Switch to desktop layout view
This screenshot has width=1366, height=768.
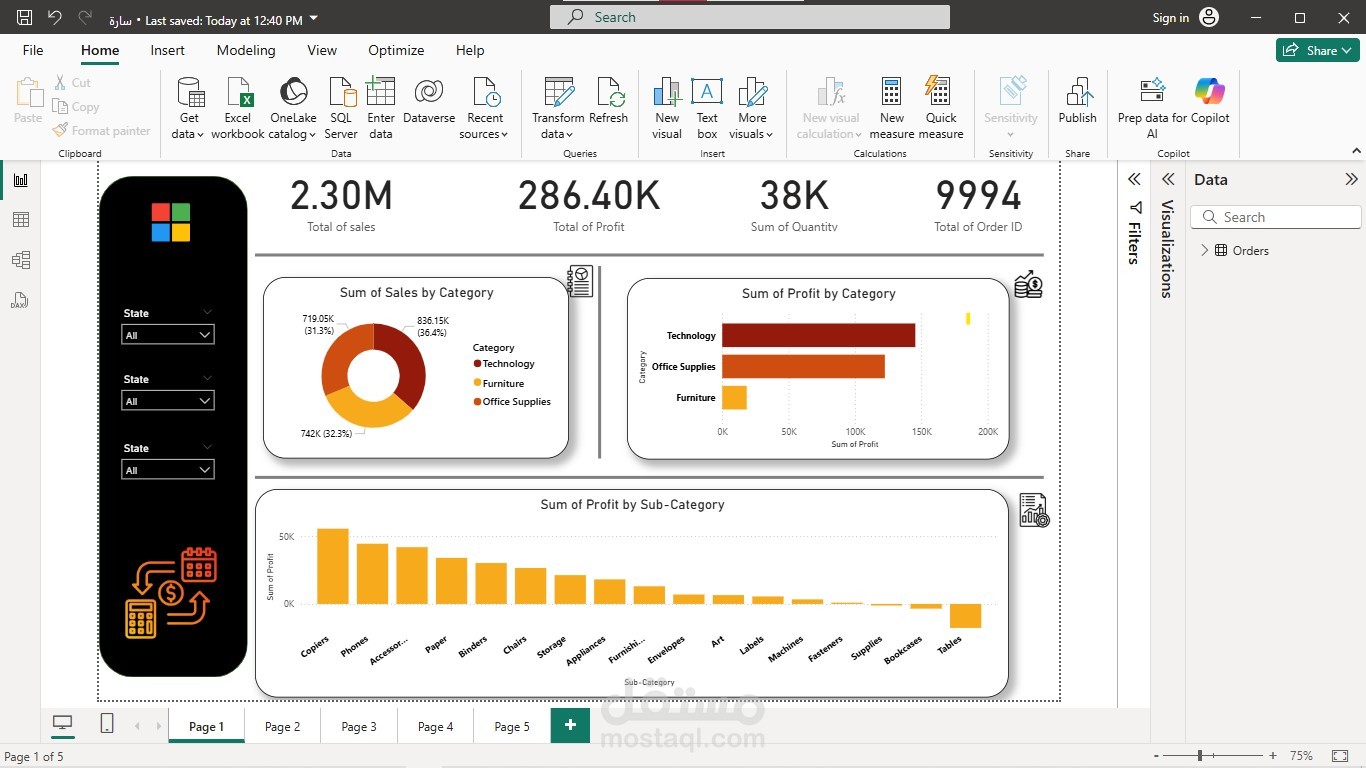point(63,725)
